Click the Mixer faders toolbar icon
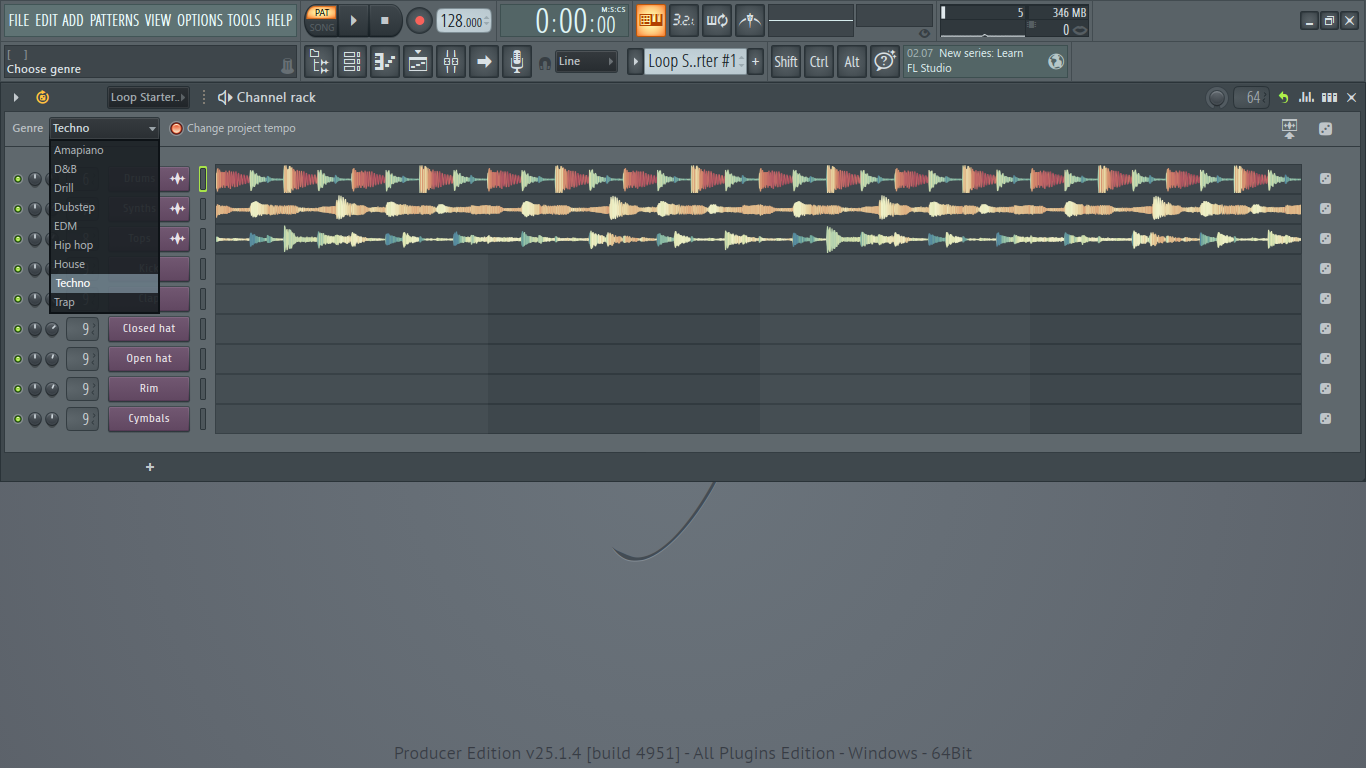The width and height of the screenshot is (1366, 768). coord(451,62)
